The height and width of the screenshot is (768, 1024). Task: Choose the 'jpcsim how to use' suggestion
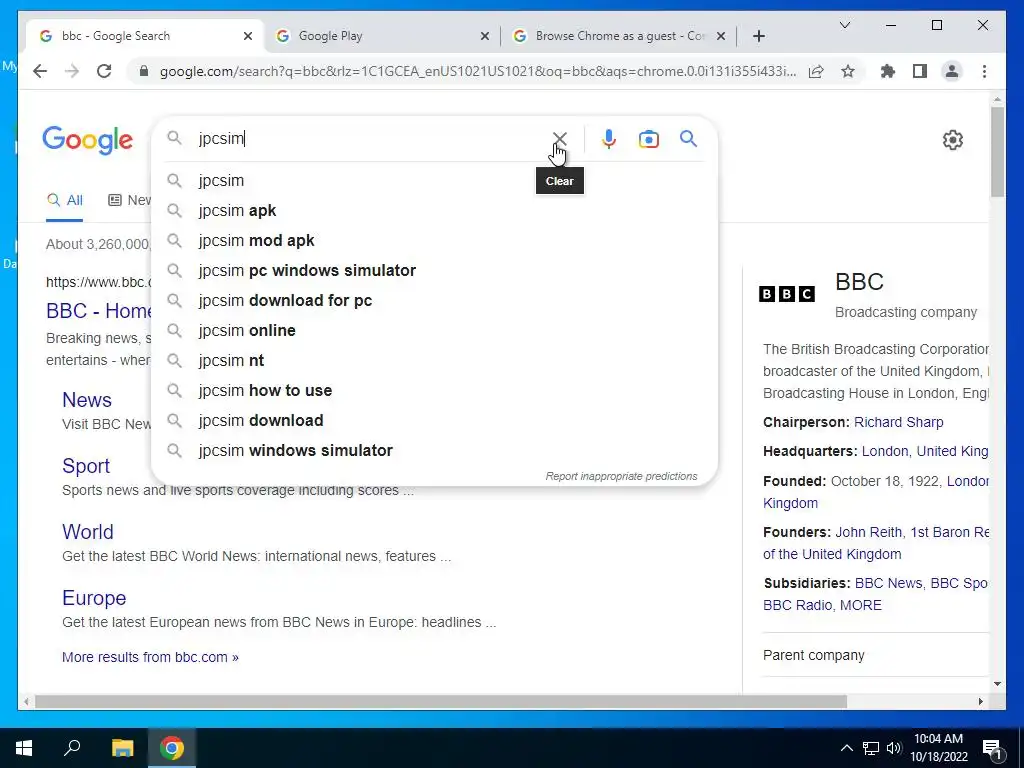pos(434,391)
